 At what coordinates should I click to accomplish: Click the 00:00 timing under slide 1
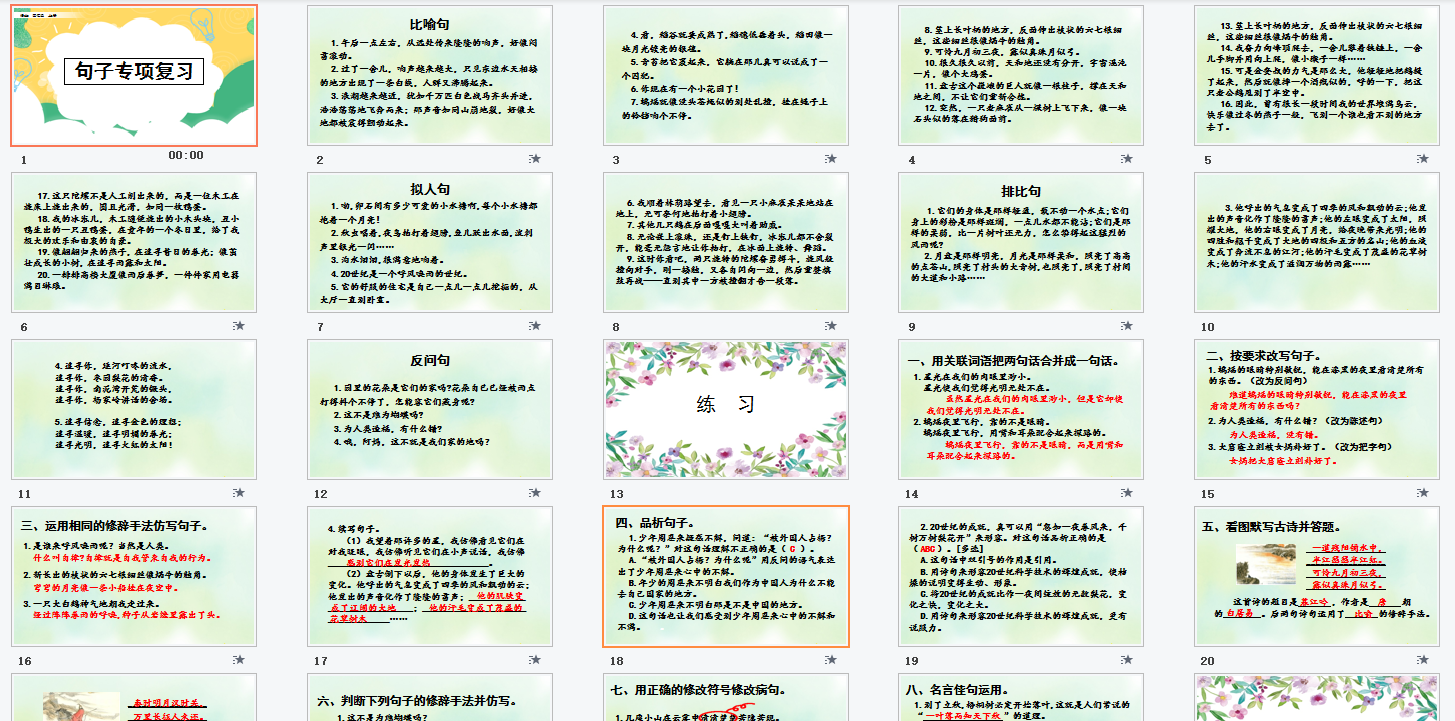186,156
